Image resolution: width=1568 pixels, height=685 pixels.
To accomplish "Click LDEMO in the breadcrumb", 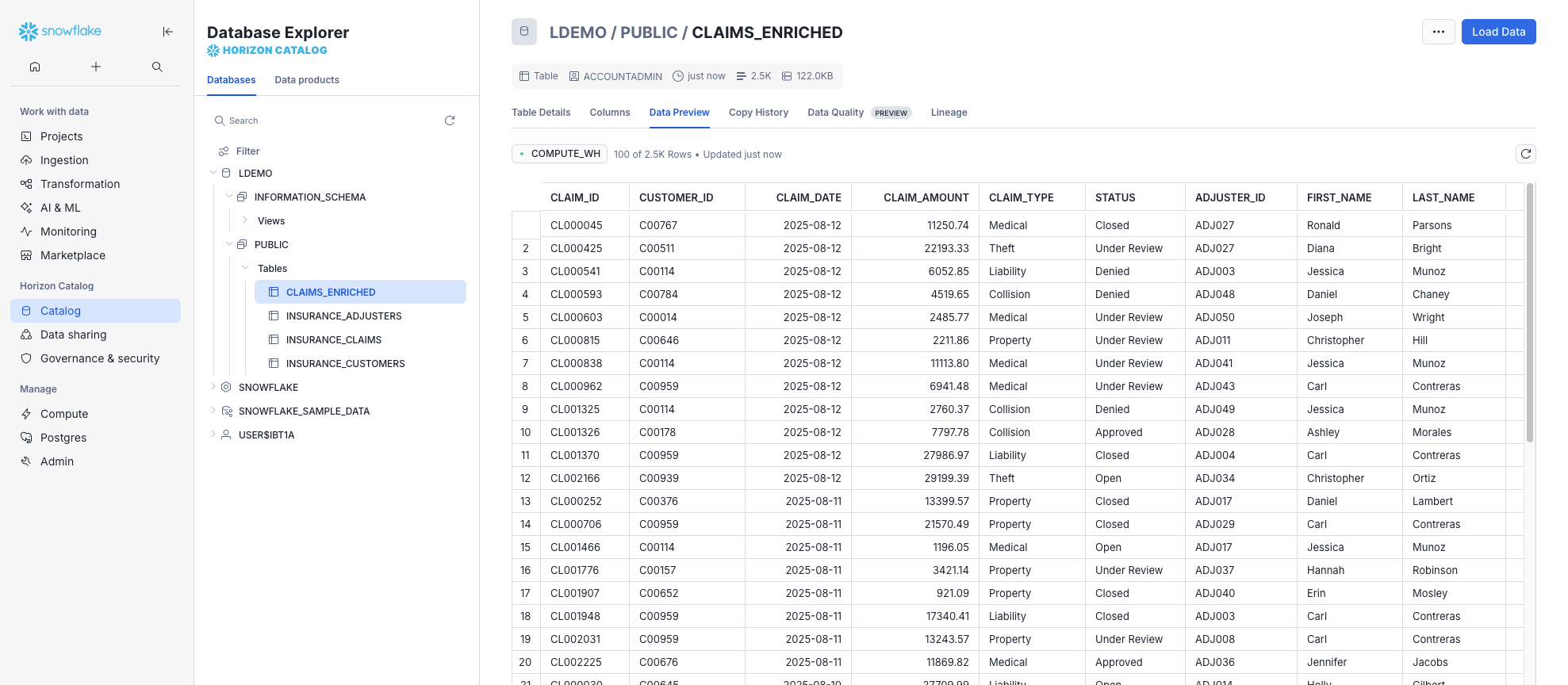I will click(577, 33).
